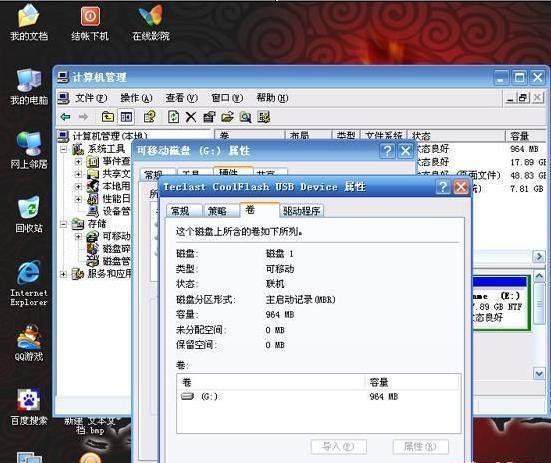Viewport: 551px width, 463px height.
Task: Switch to the 驱动程序 tab
Action: click(x=302, y=211)
